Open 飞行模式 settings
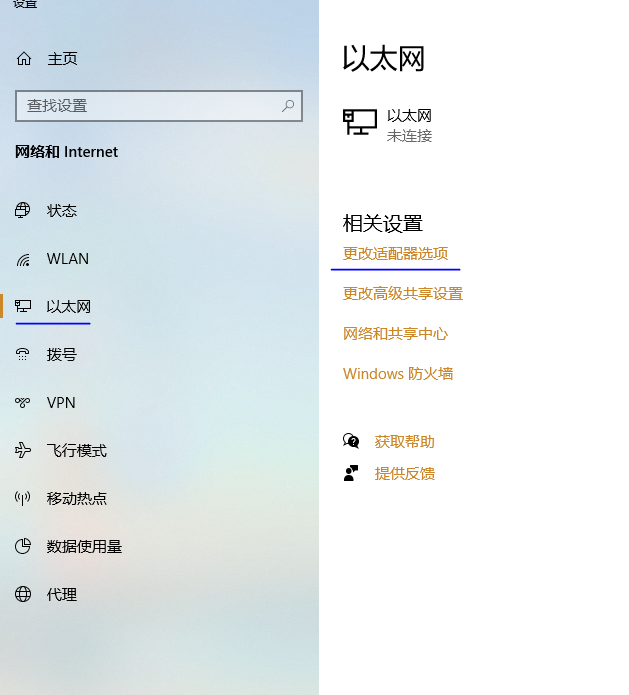629x695 pixels. (77, 451)
